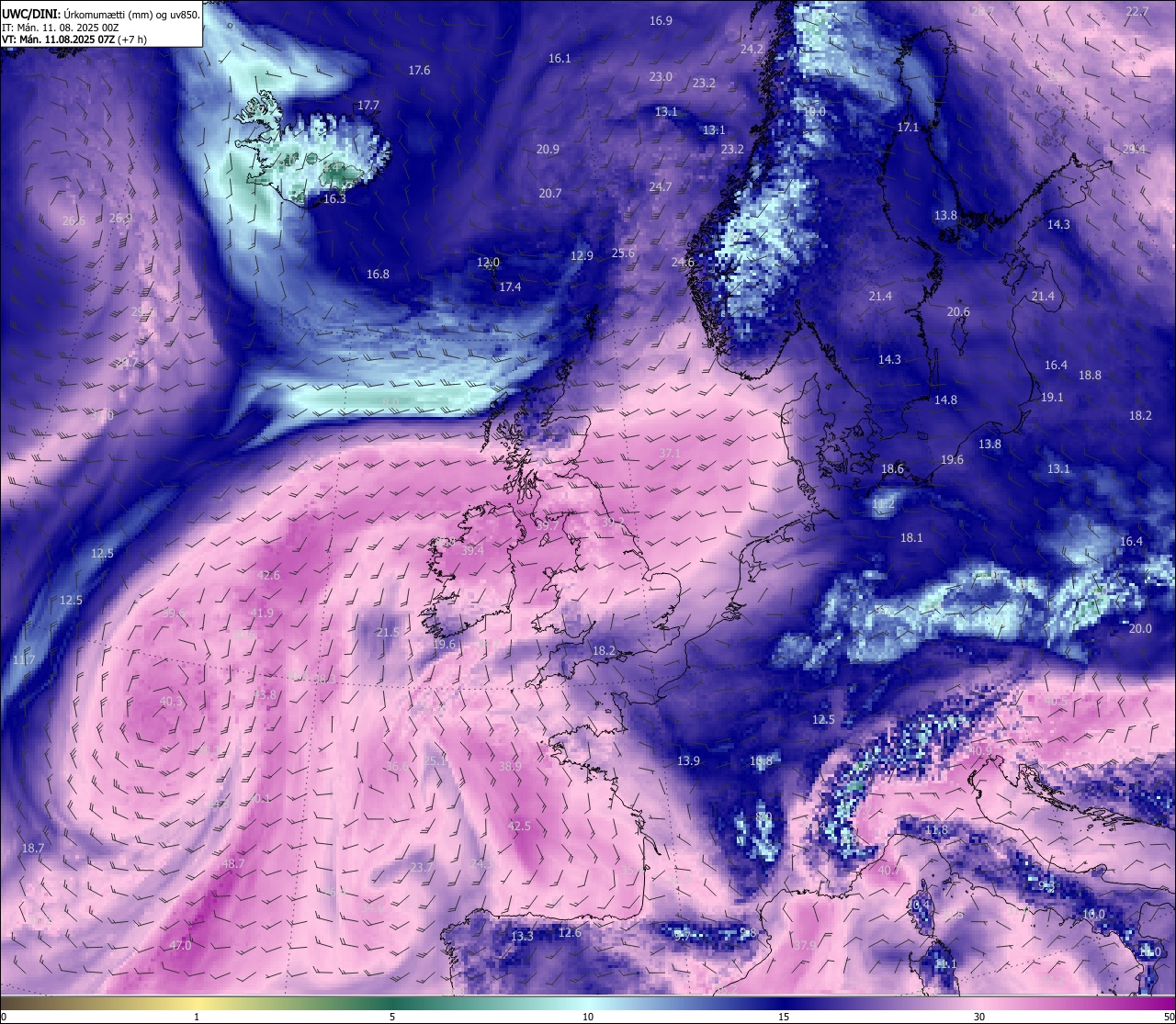The width and height of the screenshot is (1176, 1024).
Task: Click the 20.6 value in Baltic Sea
Action: click(x=958, y=311)
